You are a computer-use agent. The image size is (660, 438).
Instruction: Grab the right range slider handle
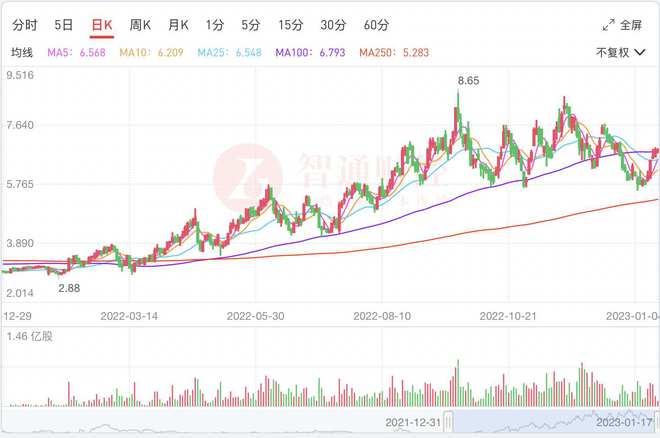(657, 421)
